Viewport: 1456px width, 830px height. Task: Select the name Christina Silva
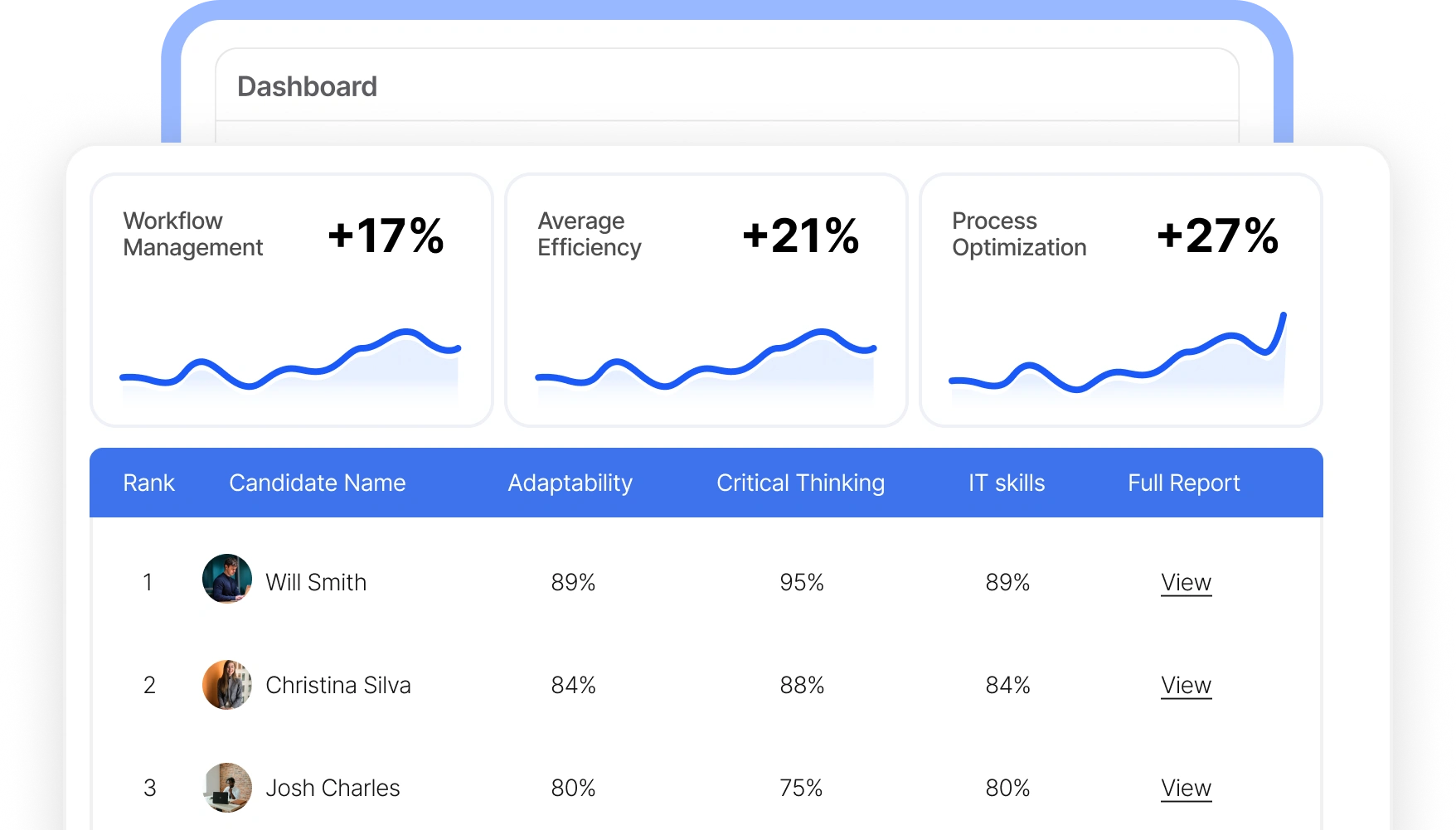click(338, 686)
